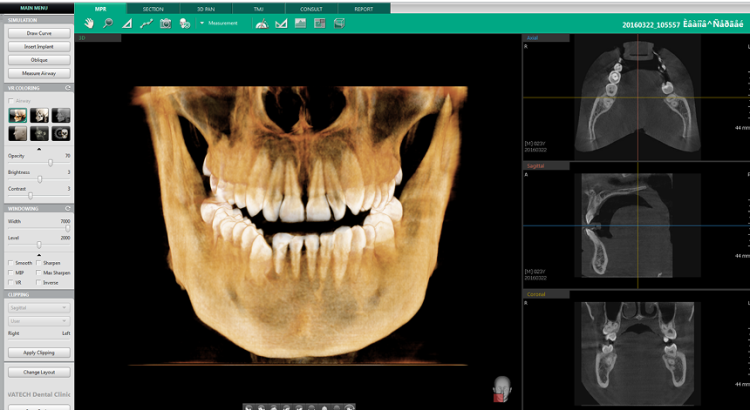750x410 pixels.
Task: Click the Apply Clipping button
Action: 38,353
